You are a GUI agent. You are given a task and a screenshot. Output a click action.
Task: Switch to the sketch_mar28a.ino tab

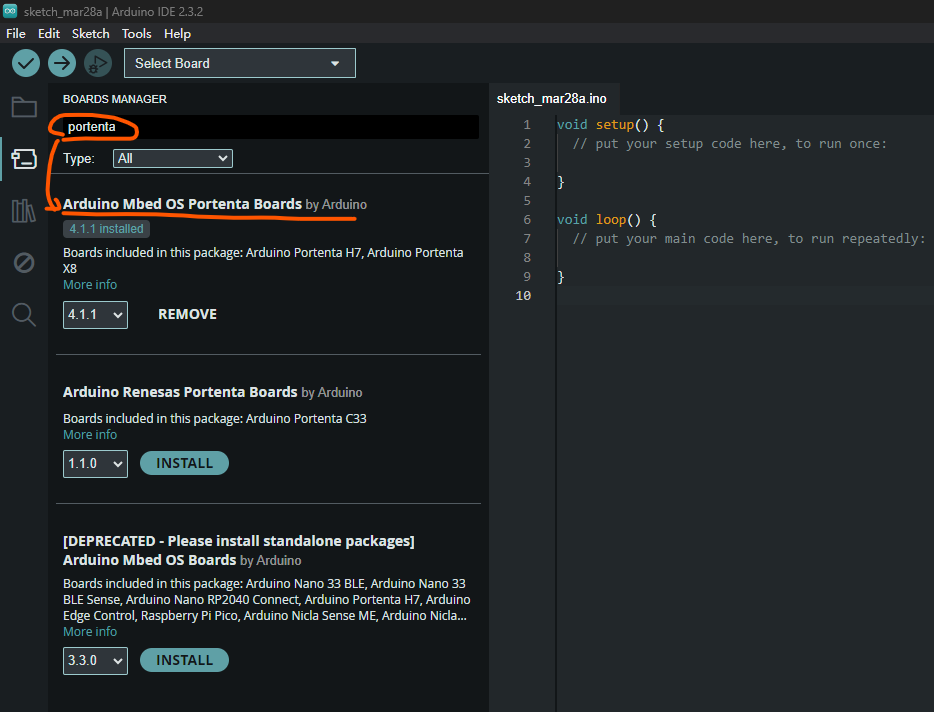click(551, 98)
